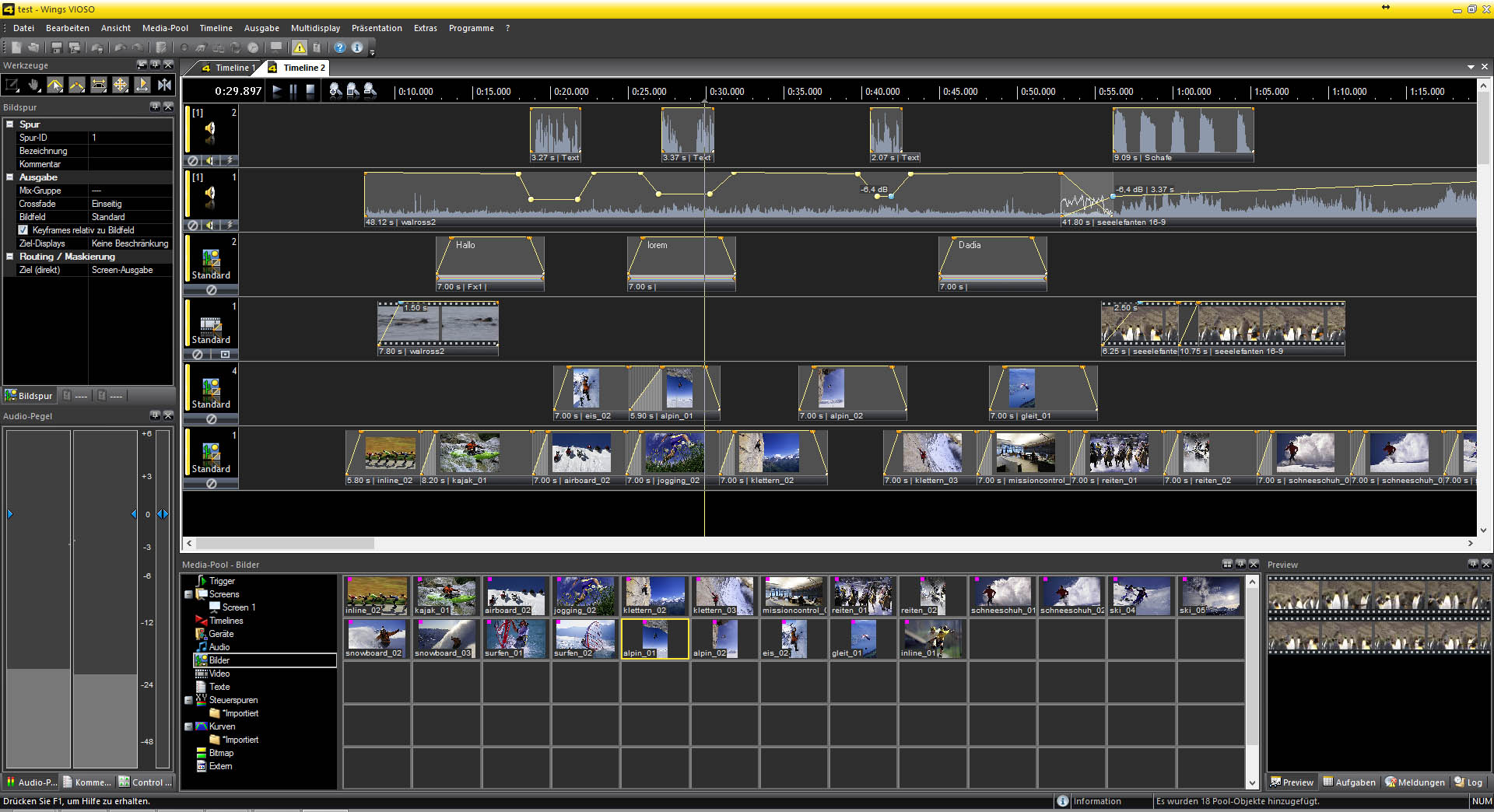The image size is (1494, 812).
Task: Open help via blue question mark icon
Action: [x=340, y=47]
